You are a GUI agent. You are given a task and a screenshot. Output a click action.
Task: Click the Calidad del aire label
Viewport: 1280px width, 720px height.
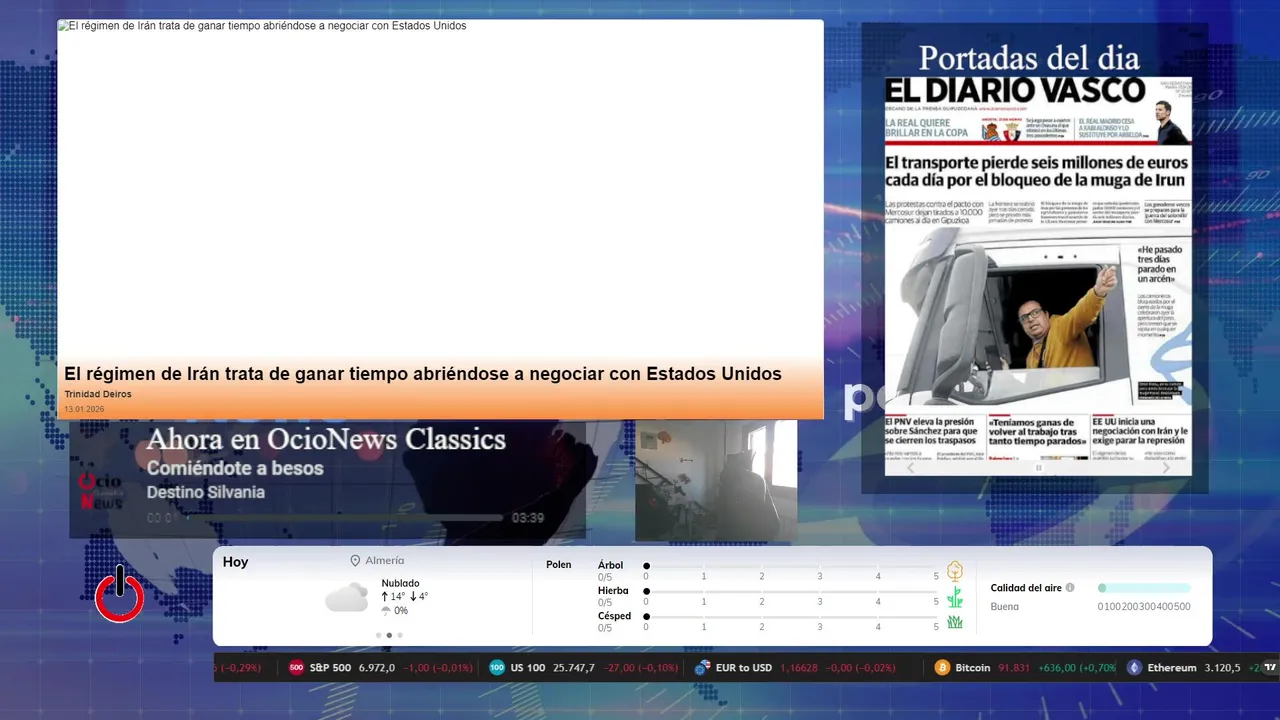point(1026,588)
